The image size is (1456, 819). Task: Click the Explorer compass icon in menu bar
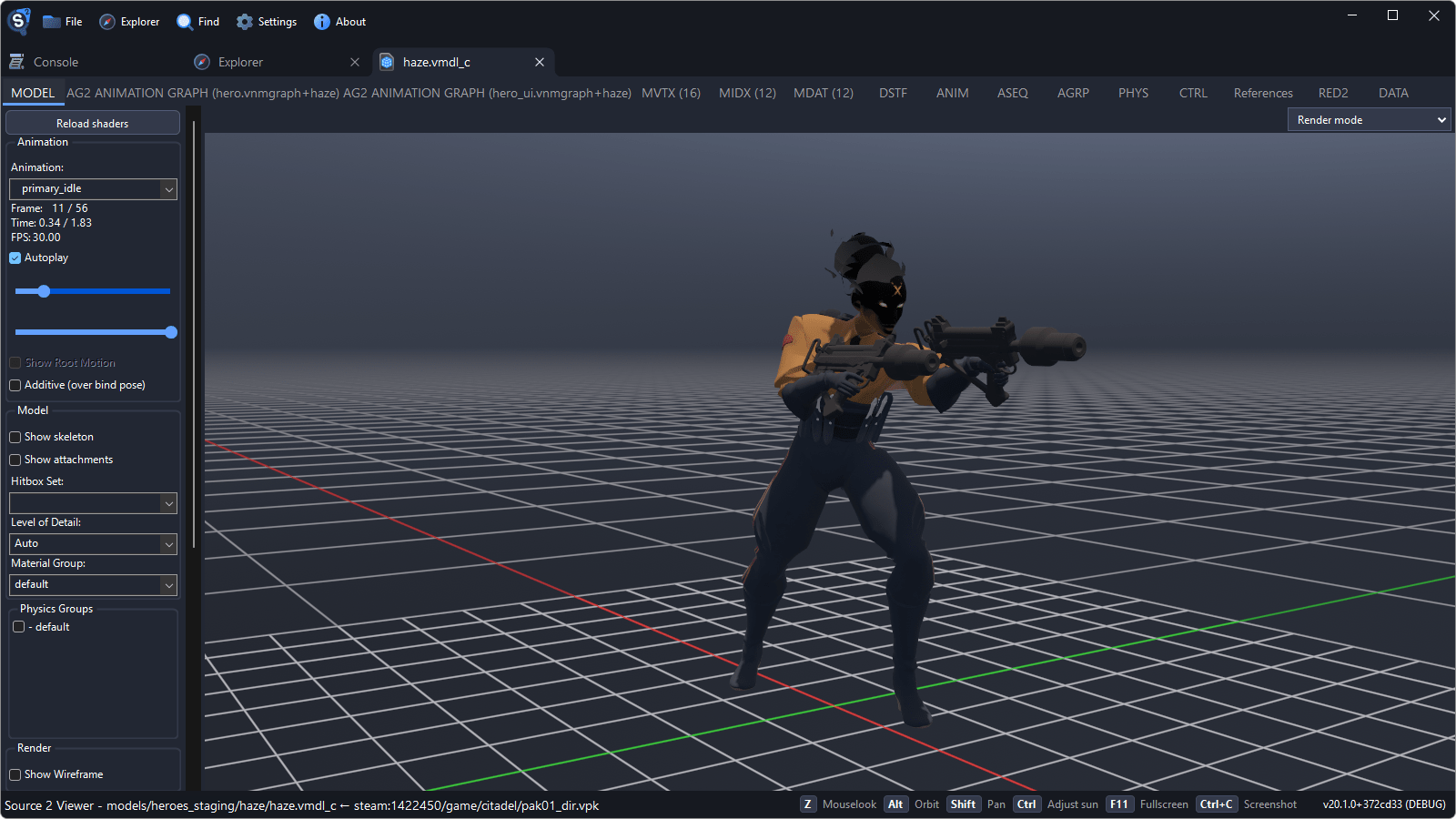pyautogui.click(x=107, y=22)
